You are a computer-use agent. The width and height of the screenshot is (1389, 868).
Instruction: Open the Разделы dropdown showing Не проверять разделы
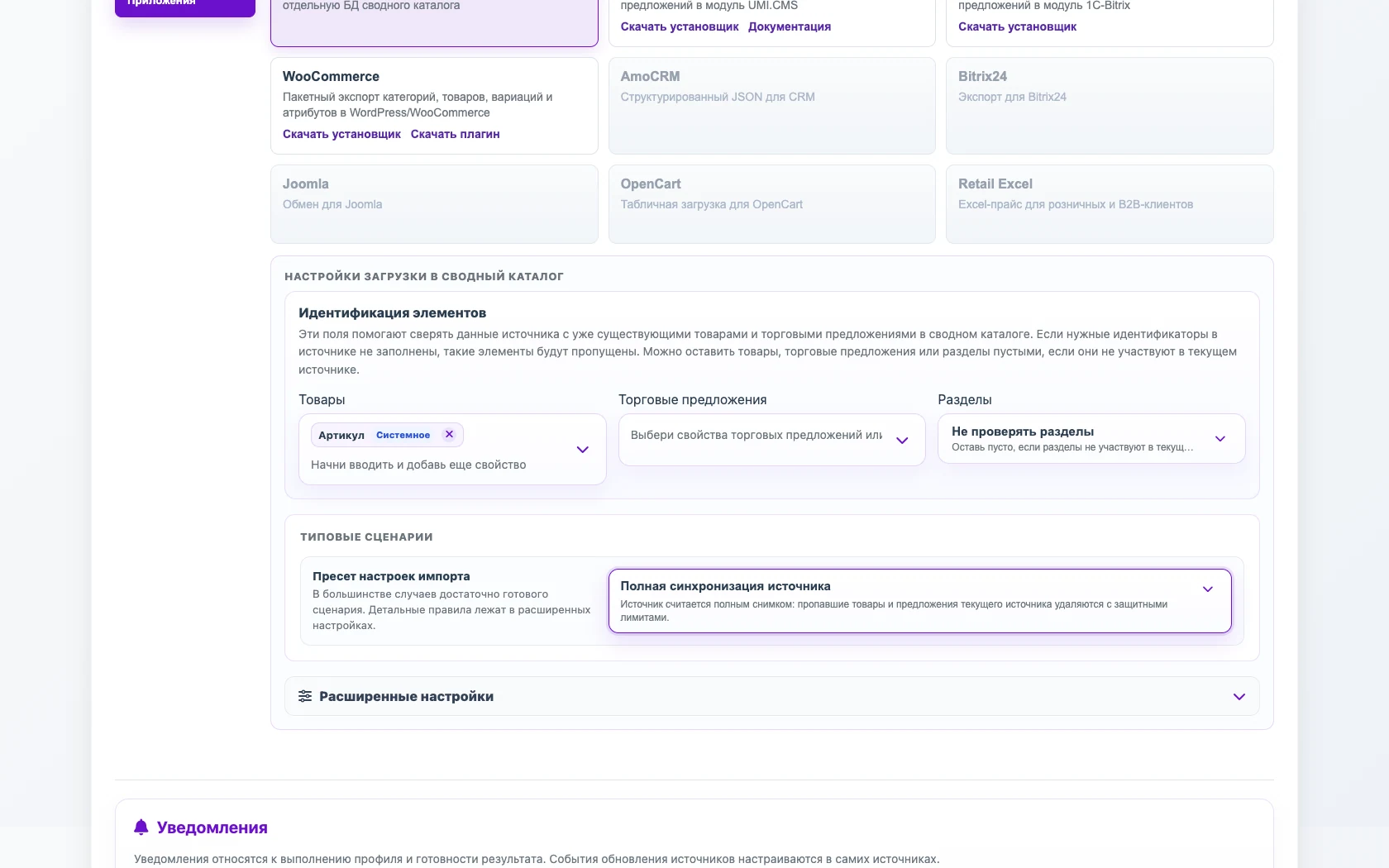pos(1091,439)
